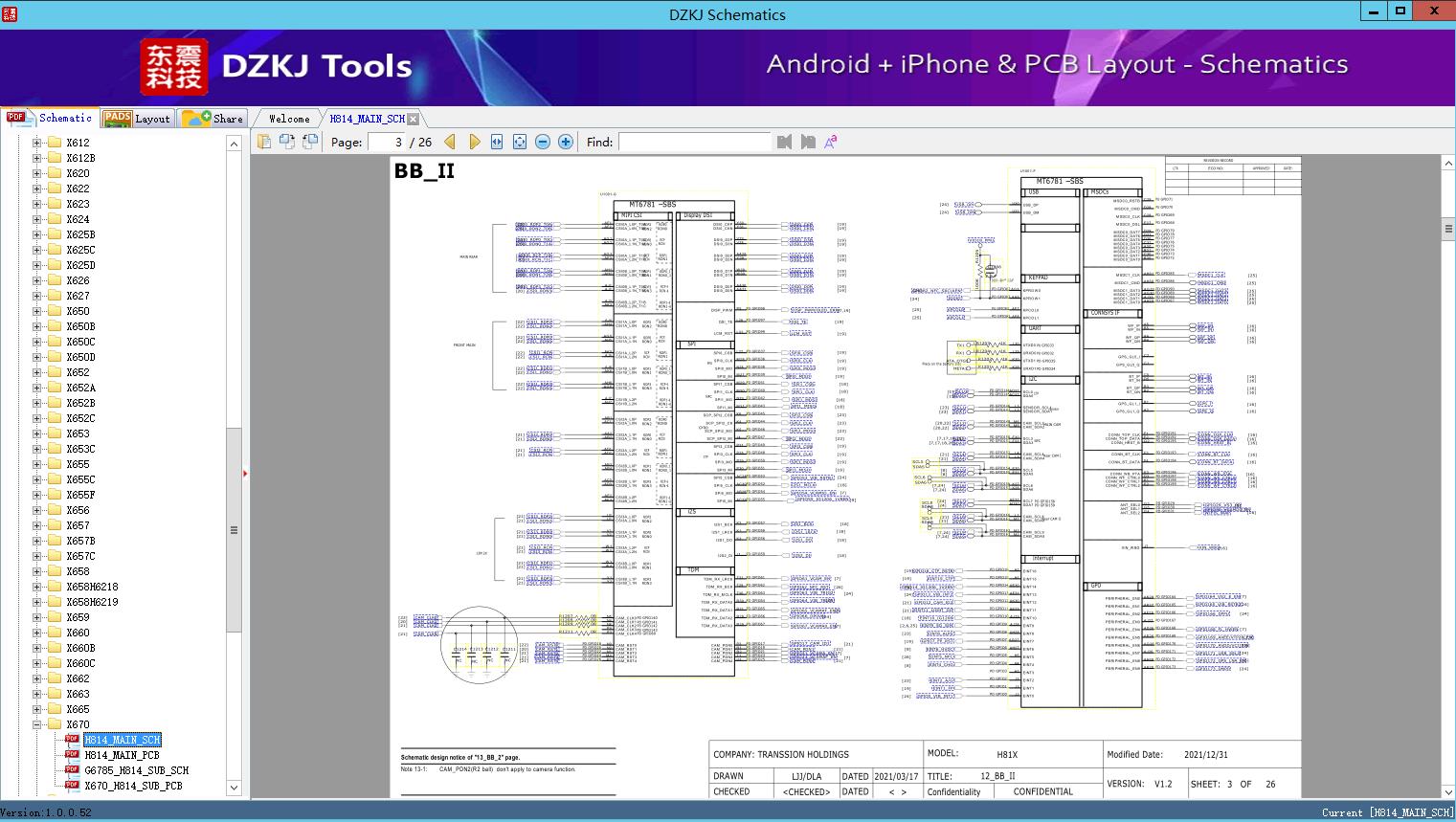Click the second page-layout icon beside the copy icon
The height and width of the screenshot is (822, 1456).
point(287,142)
